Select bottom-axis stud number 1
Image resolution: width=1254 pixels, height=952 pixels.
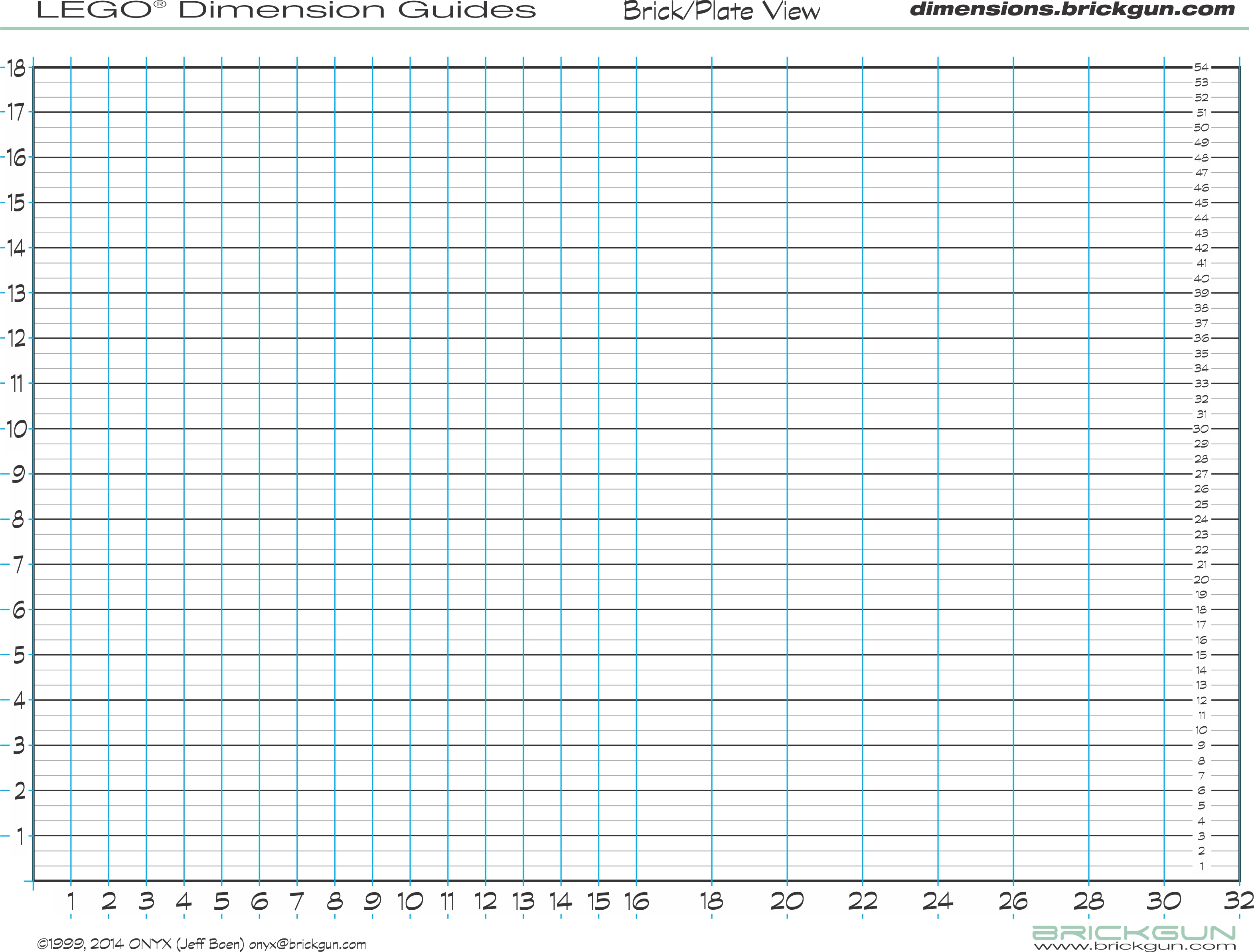pyautogui.click(x=71, y=901)
